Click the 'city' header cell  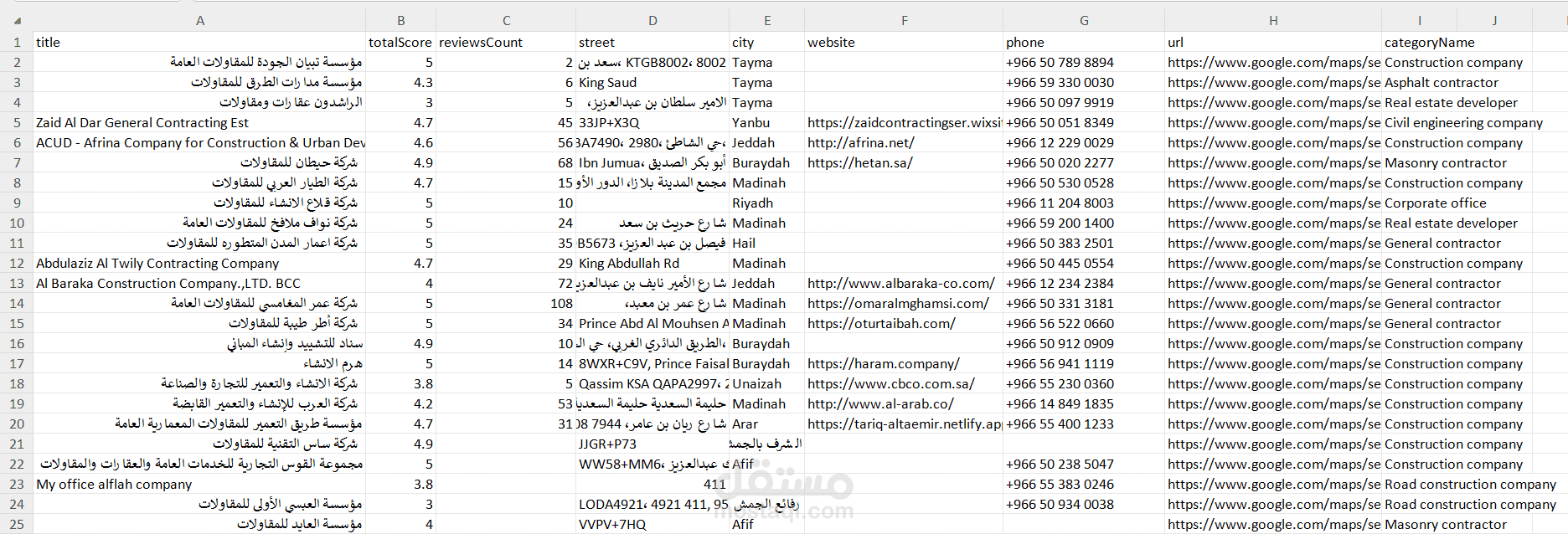(766, 42)
